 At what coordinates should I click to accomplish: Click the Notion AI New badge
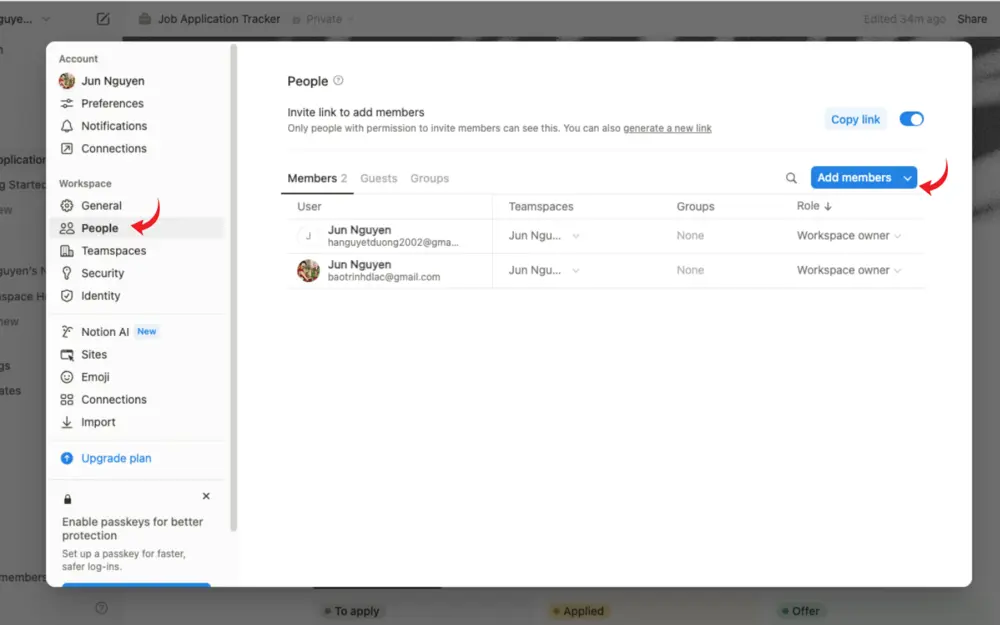click(x=147, y=332)
